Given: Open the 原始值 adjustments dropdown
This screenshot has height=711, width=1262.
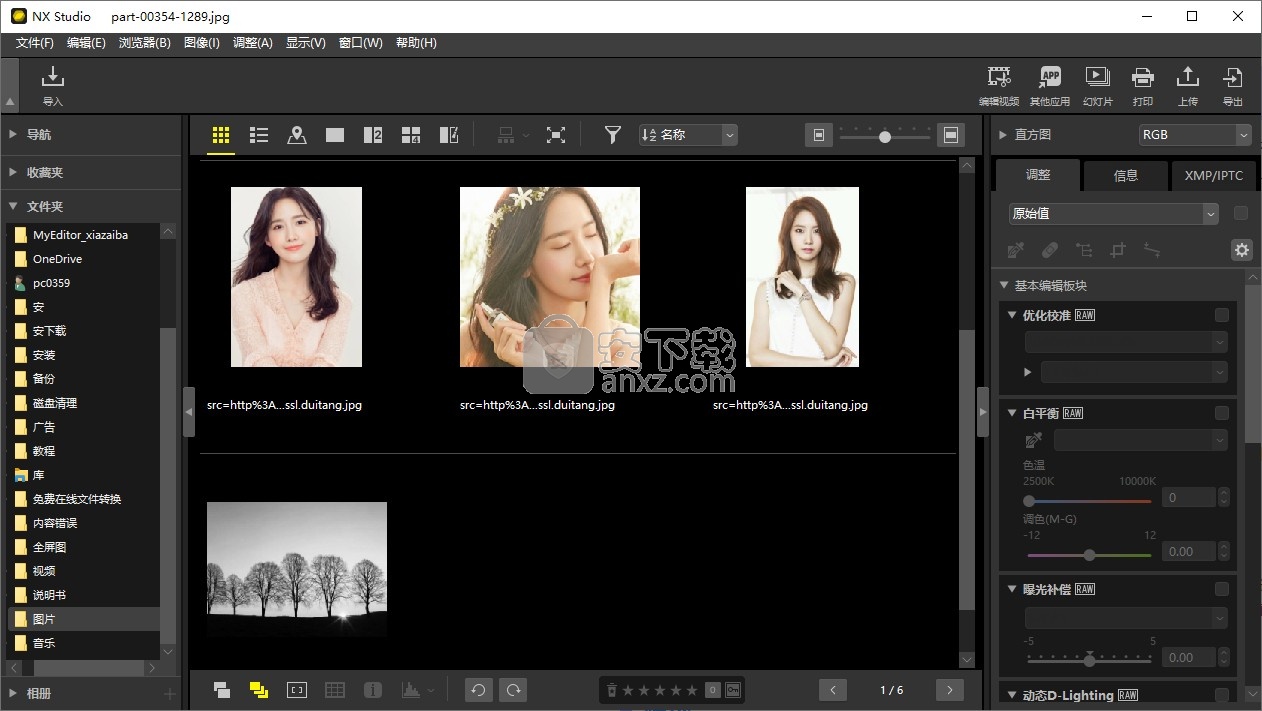Looking at the screenshot, I should point(1113,213).
